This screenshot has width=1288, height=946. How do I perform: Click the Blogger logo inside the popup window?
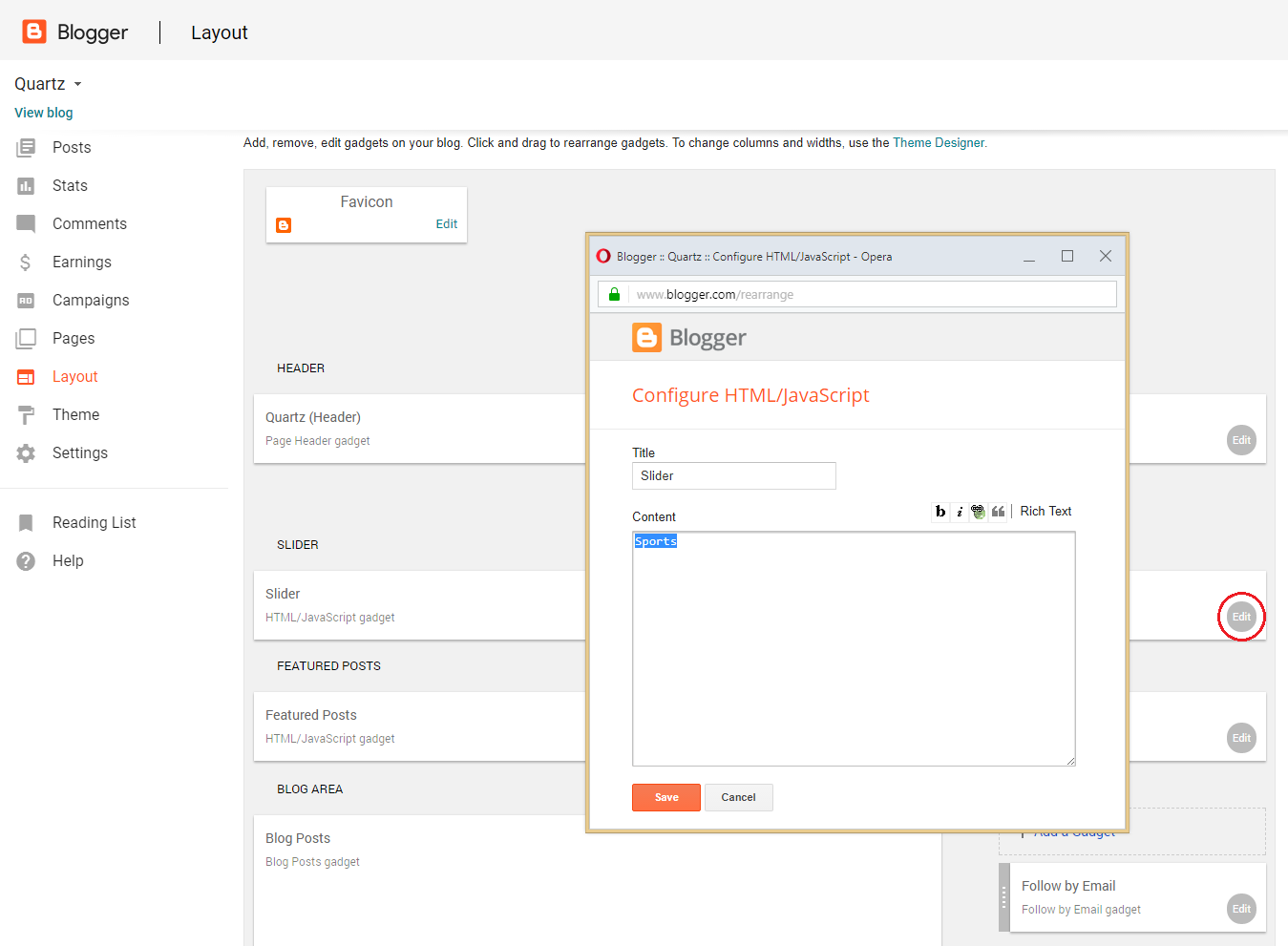689,337
